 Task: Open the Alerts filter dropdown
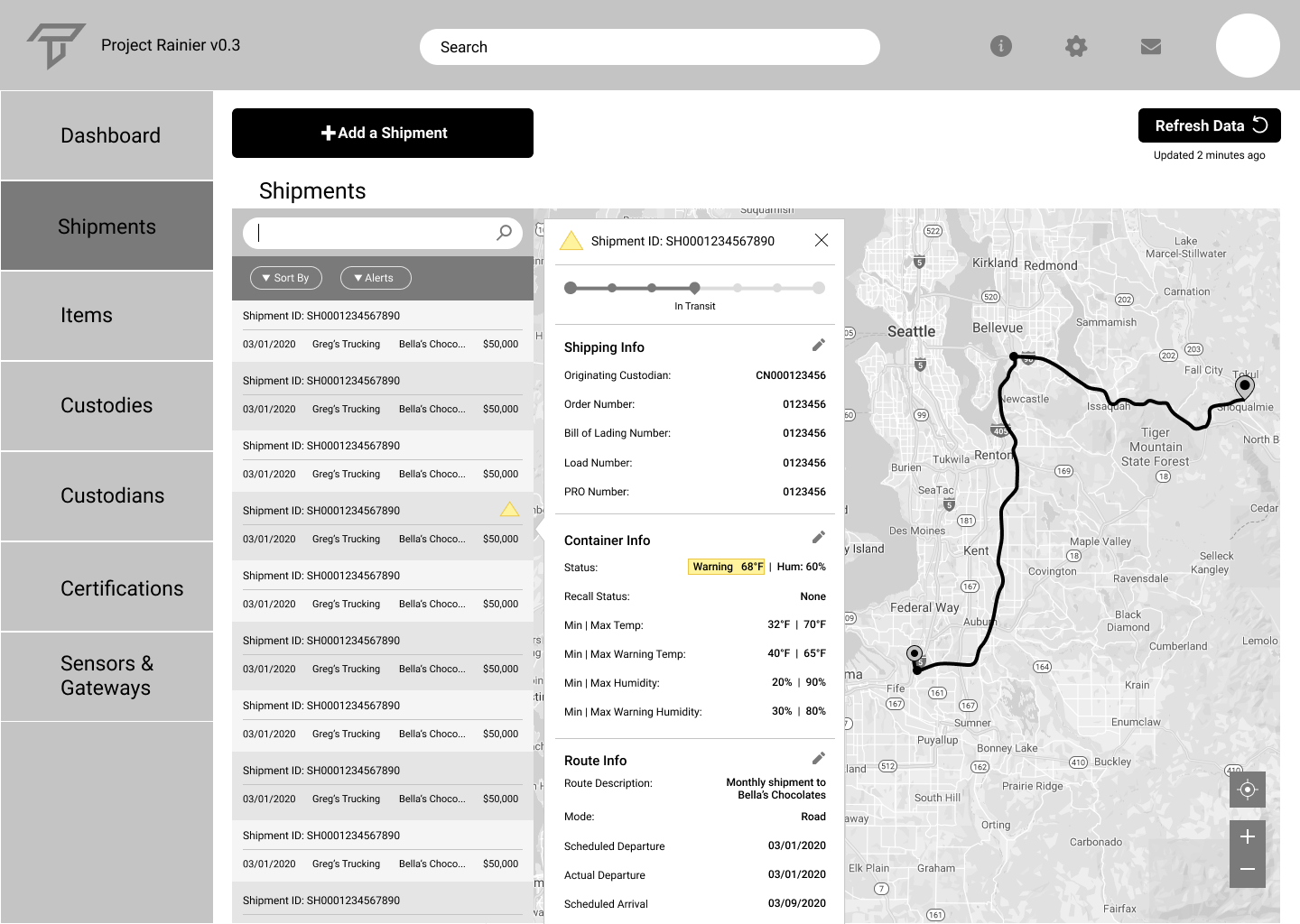coord(376,277)
